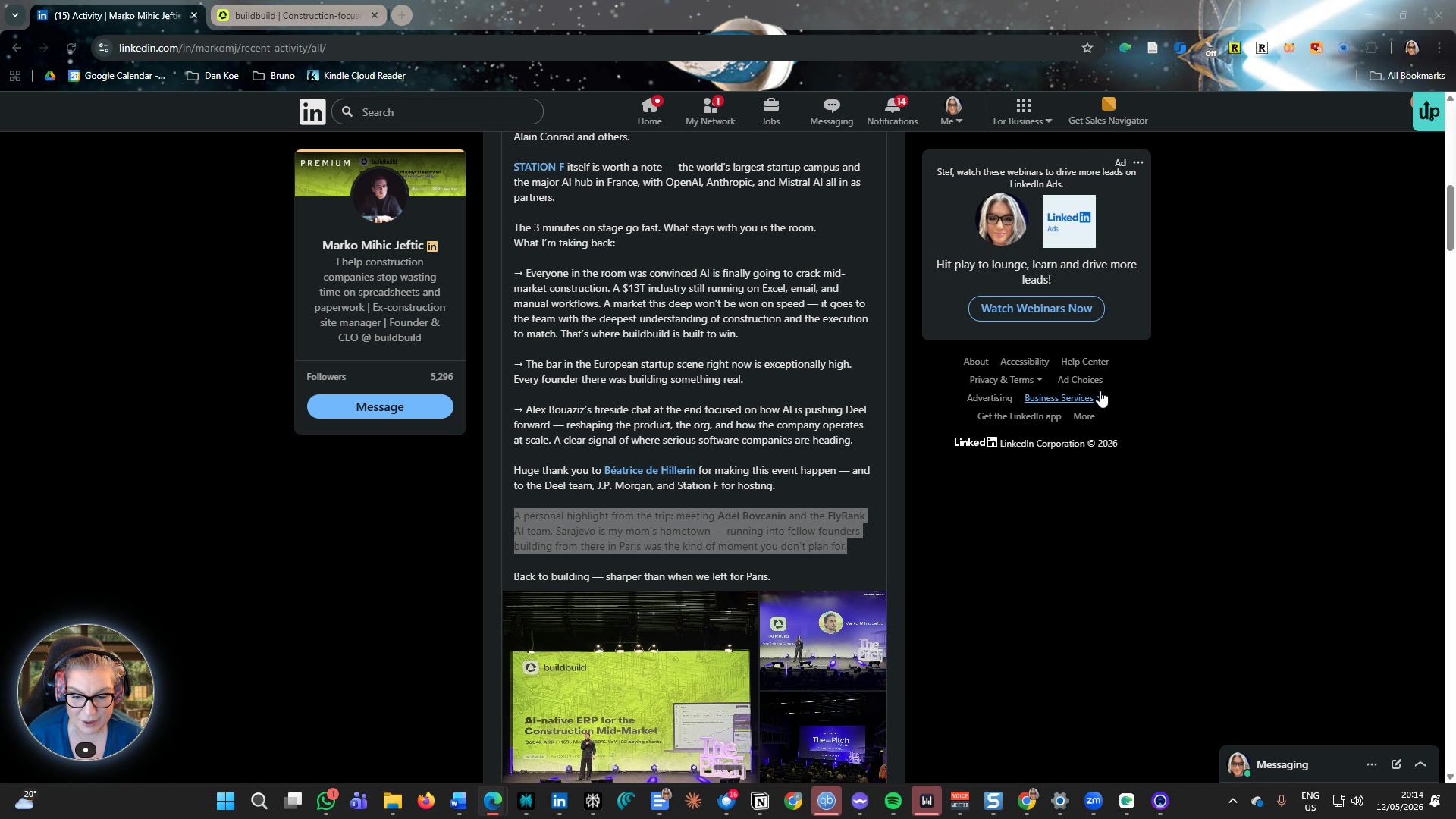The image size is (1456, 819).
Task: Open Marko Mihic Jeftic profile name
Action: coord(372,246)
